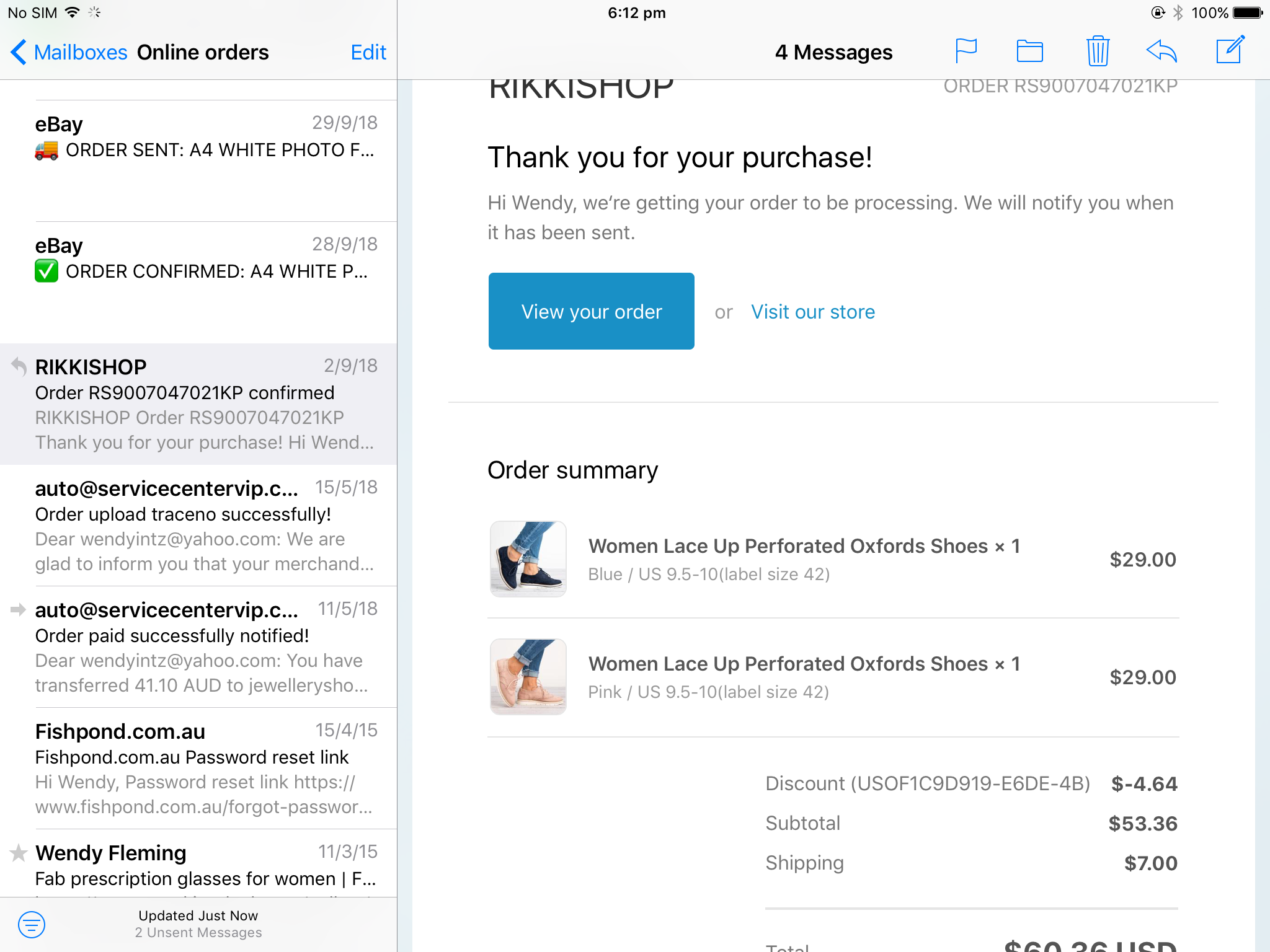Image resolution: width=1270 pixels, height=952 pixels.
Task: Go back to Mailboxes
Action: click(x=69, y=53)
